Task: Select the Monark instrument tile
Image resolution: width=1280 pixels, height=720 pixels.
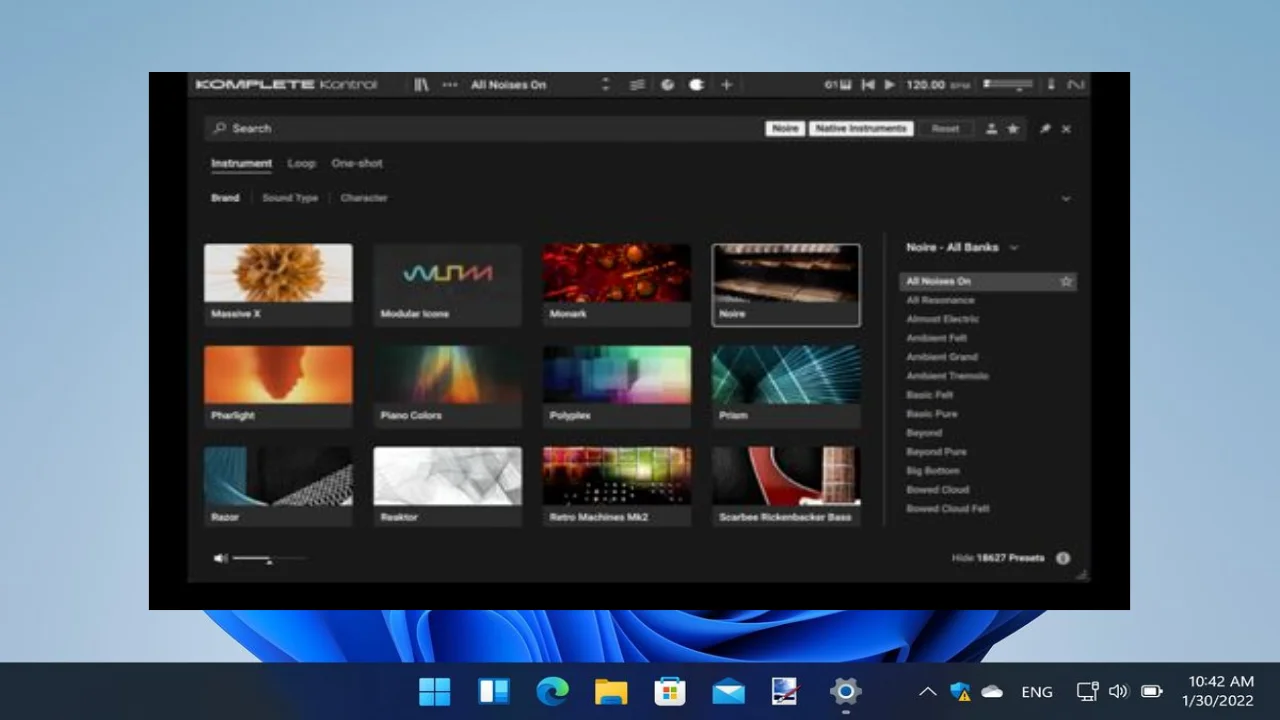Action: pos(616,284)
